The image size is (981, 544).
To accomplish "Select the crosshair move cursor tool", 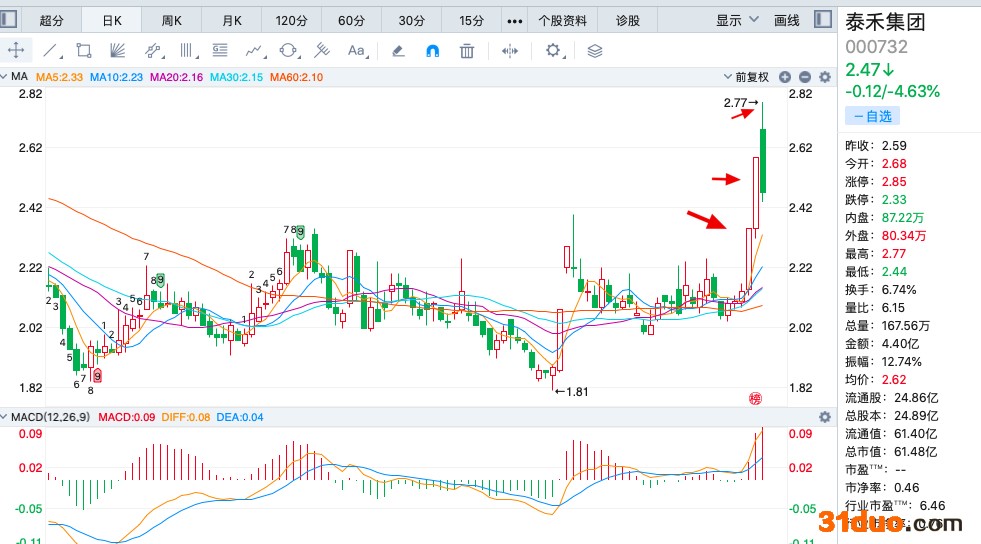I will [x=16, y=50].
